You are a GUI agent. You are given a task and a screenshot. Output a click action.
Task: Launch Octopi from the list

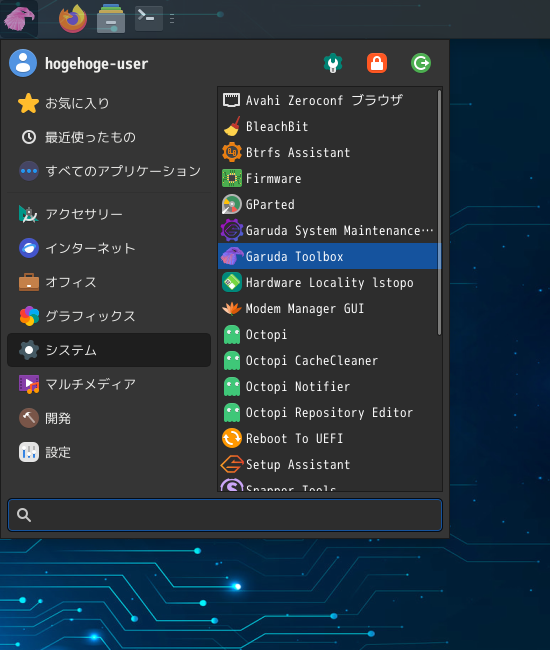pyautogui.click(x=328, y=335)
